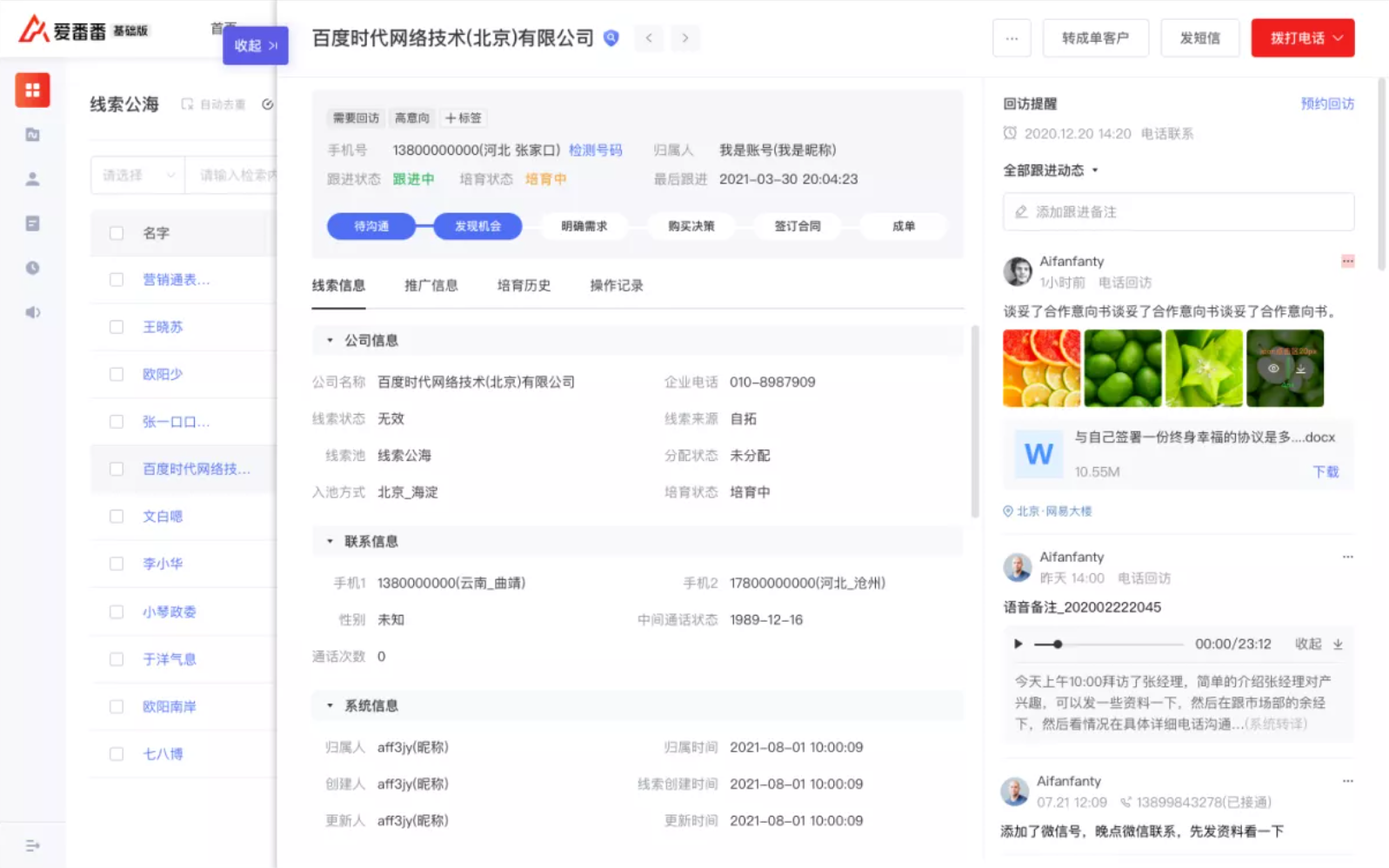
Task: Open options for third Aifanfanty call record
Action: 1347,781
